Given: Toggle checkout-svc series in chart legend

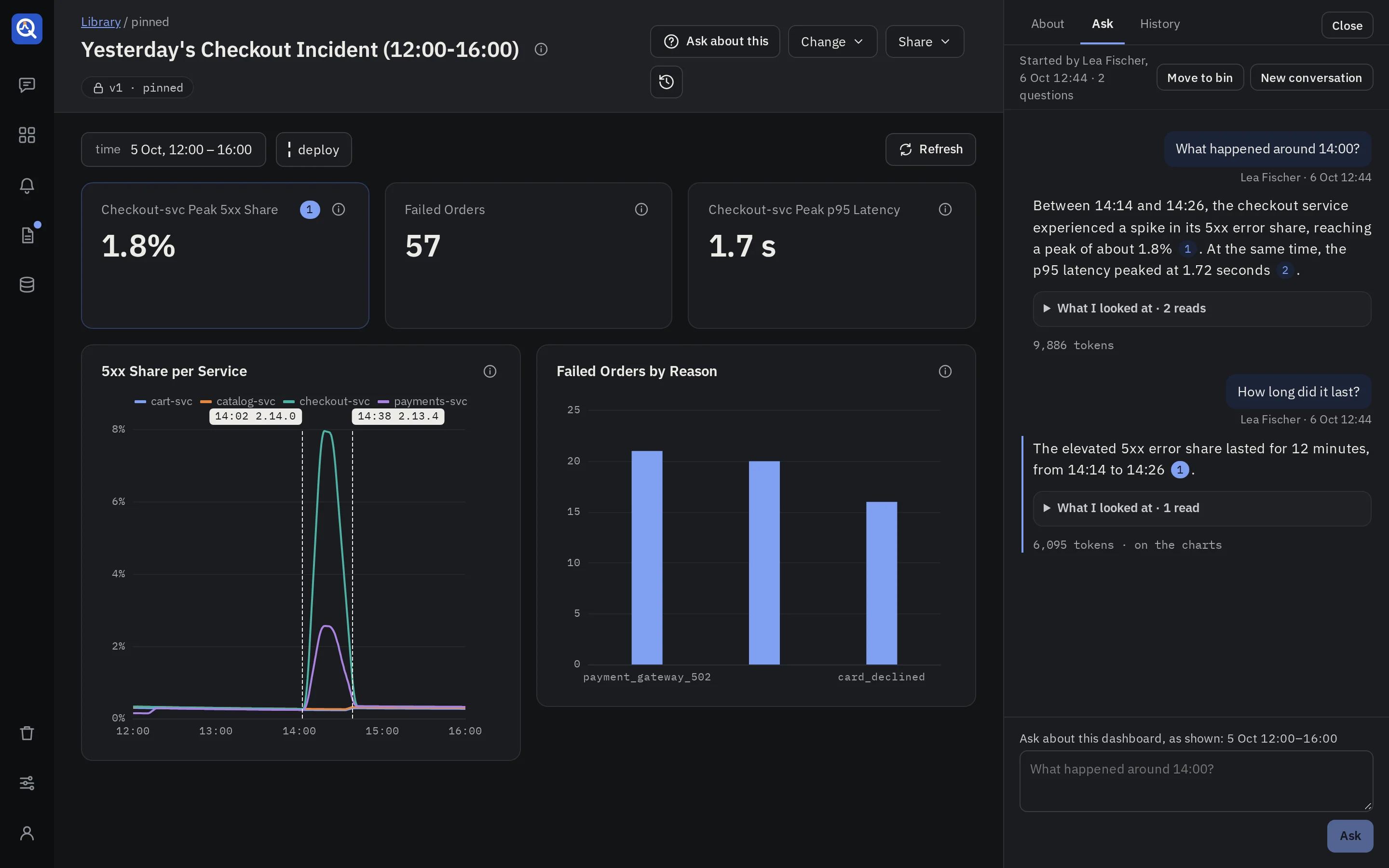Looking at the screenshot, I should coord(327,401).
